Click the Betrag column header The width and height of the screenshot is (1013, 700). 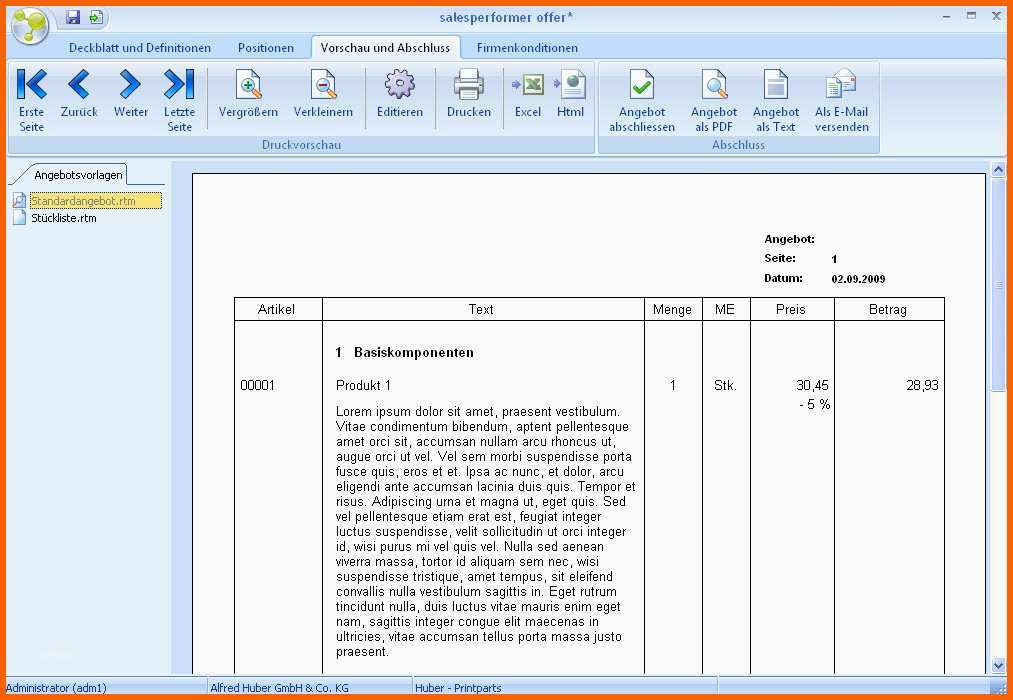pos(888,309)
